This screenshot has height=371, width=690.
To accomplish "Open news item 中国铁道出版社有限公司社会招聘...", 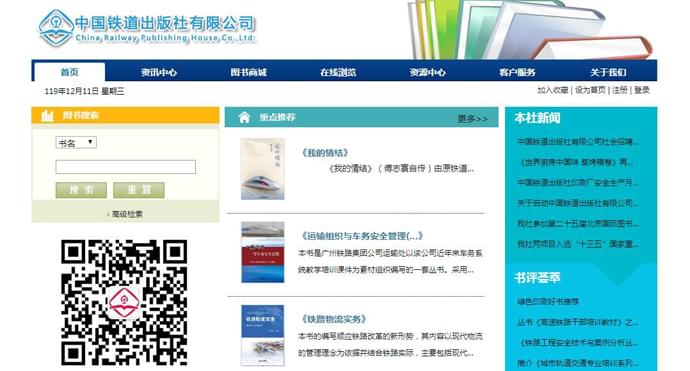I will pos(577,142).
